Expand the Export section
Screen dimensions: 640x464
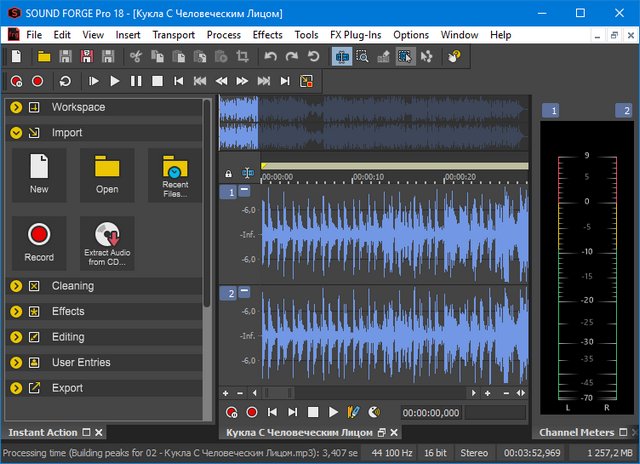pos(16,388)
